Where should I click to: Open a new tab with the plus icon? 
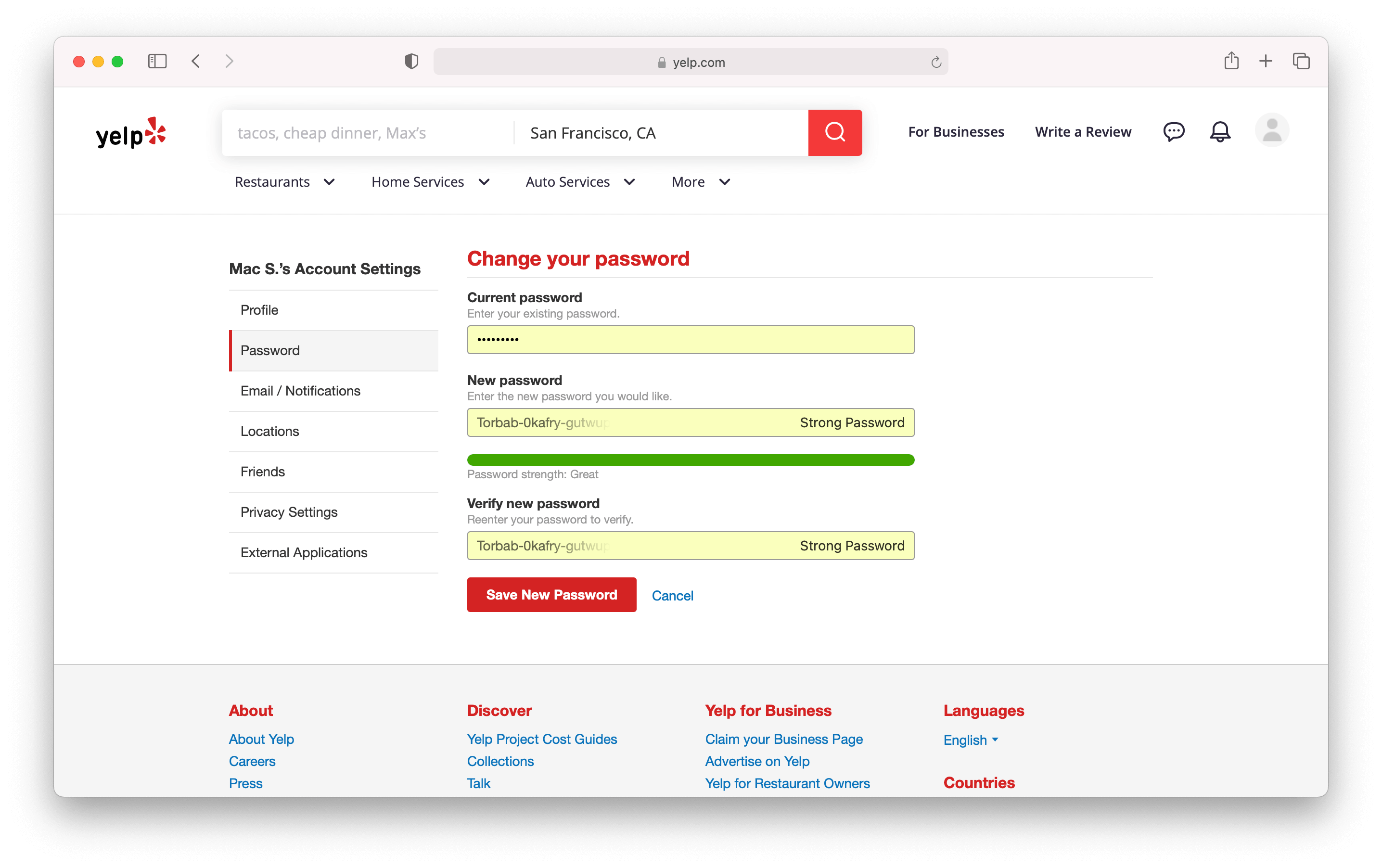[x=1266, y=61]
